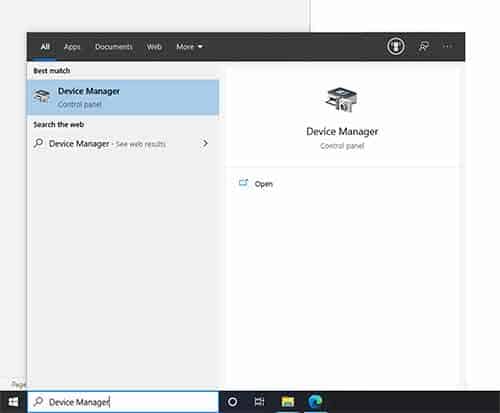Switch to the Web search tab
500x413 pixels.
point(154,47)
